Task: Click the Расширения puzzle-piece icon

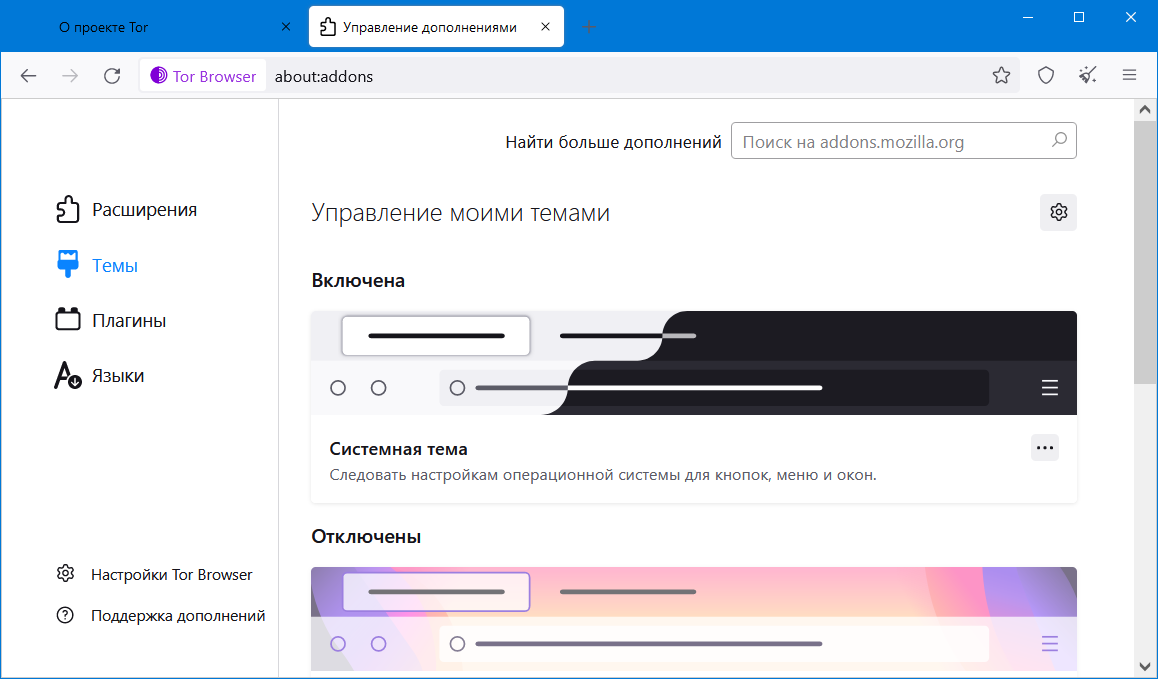Action: (68, 209)
